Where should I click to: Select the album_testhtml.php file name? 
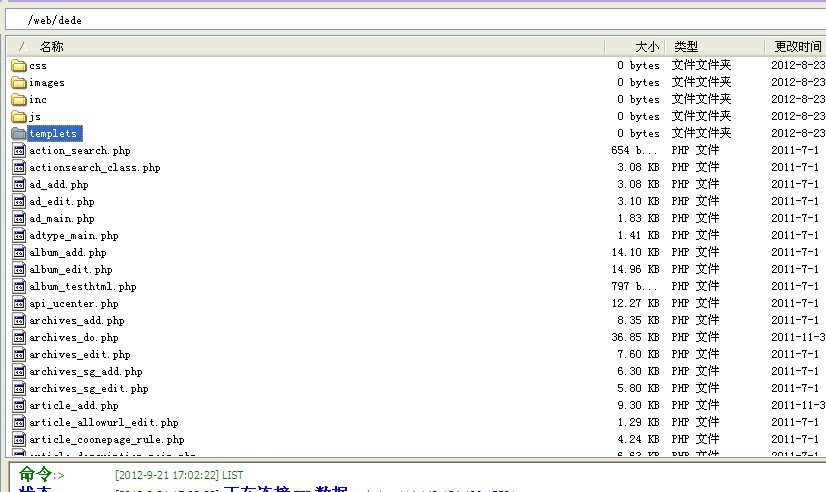pos(82,287)
